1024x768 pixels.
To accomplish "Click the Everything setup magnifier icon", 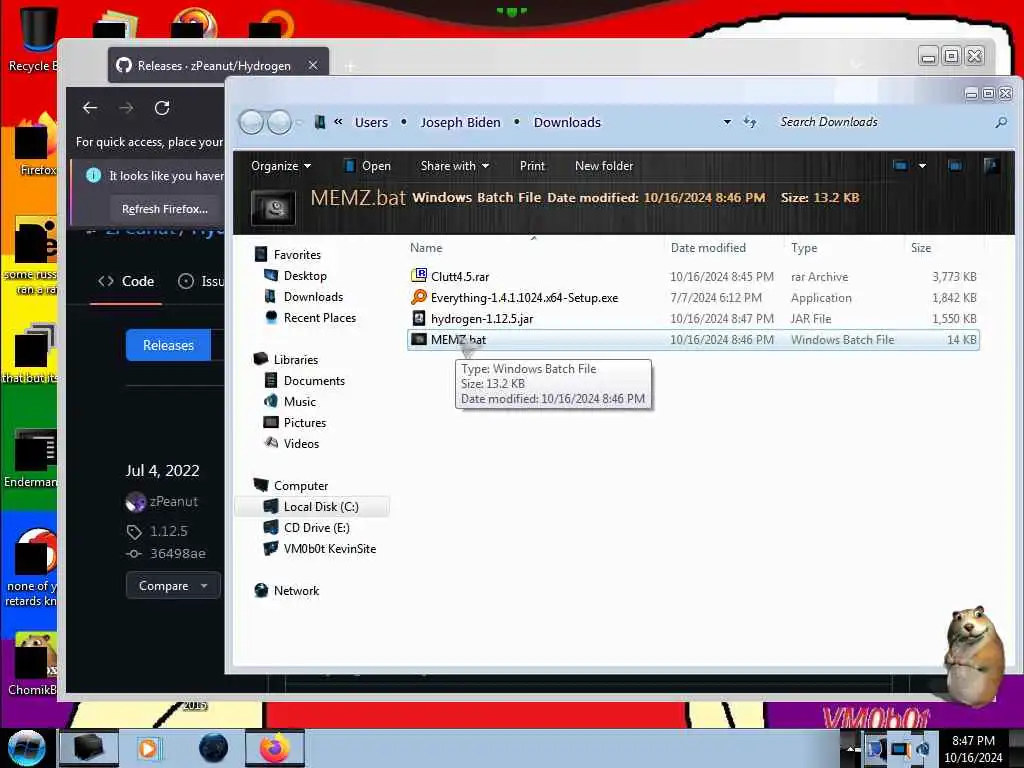I will (x=419, y=297).
